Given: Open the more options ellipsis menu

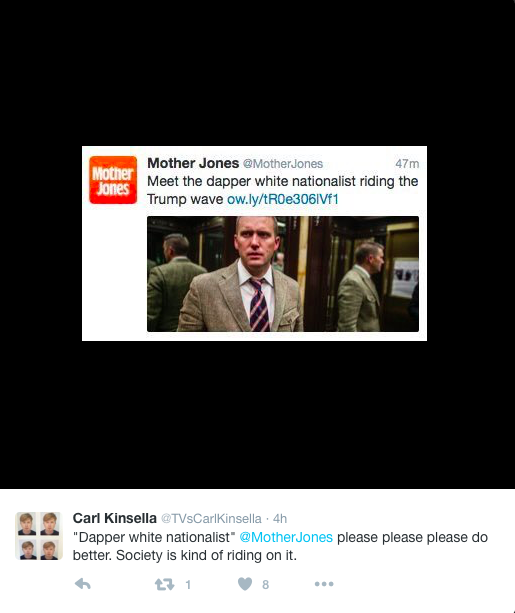Looking at the screenshot, I should [324, 584].
